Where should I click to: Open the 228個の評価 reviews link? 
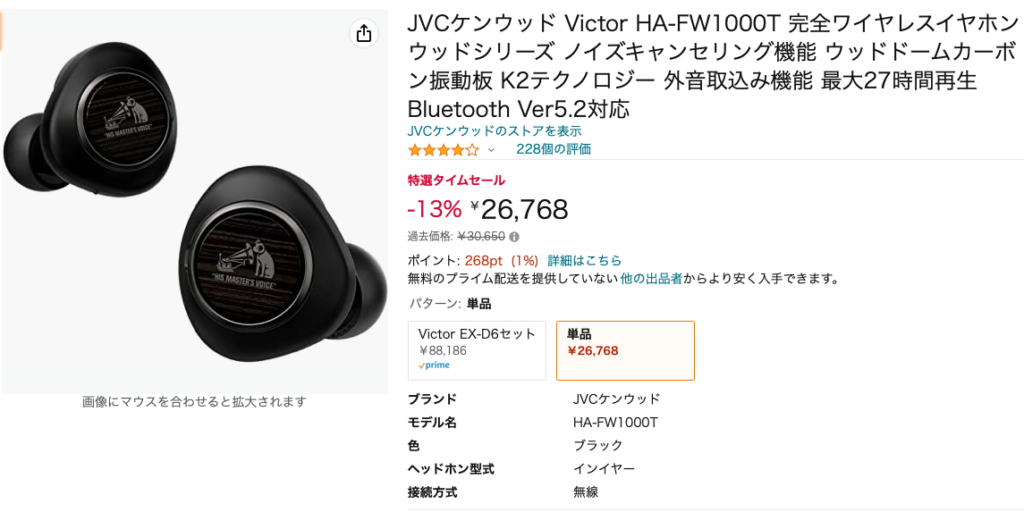553,149
